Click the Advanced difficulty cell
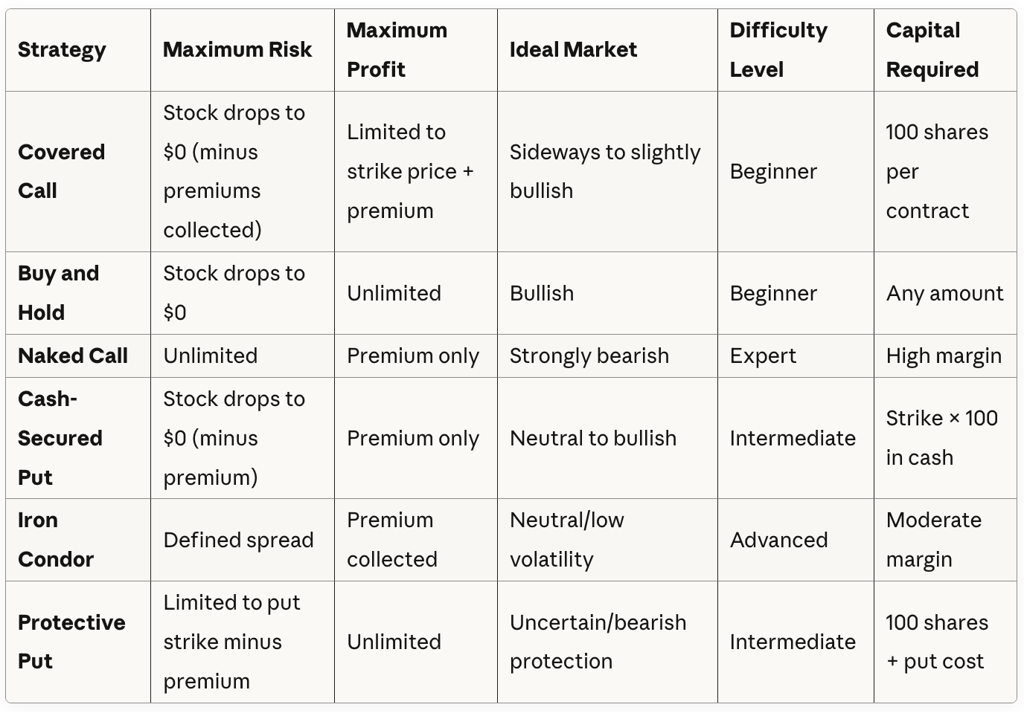The width and height of the screenshot is (1024, 712). (778, 540)
